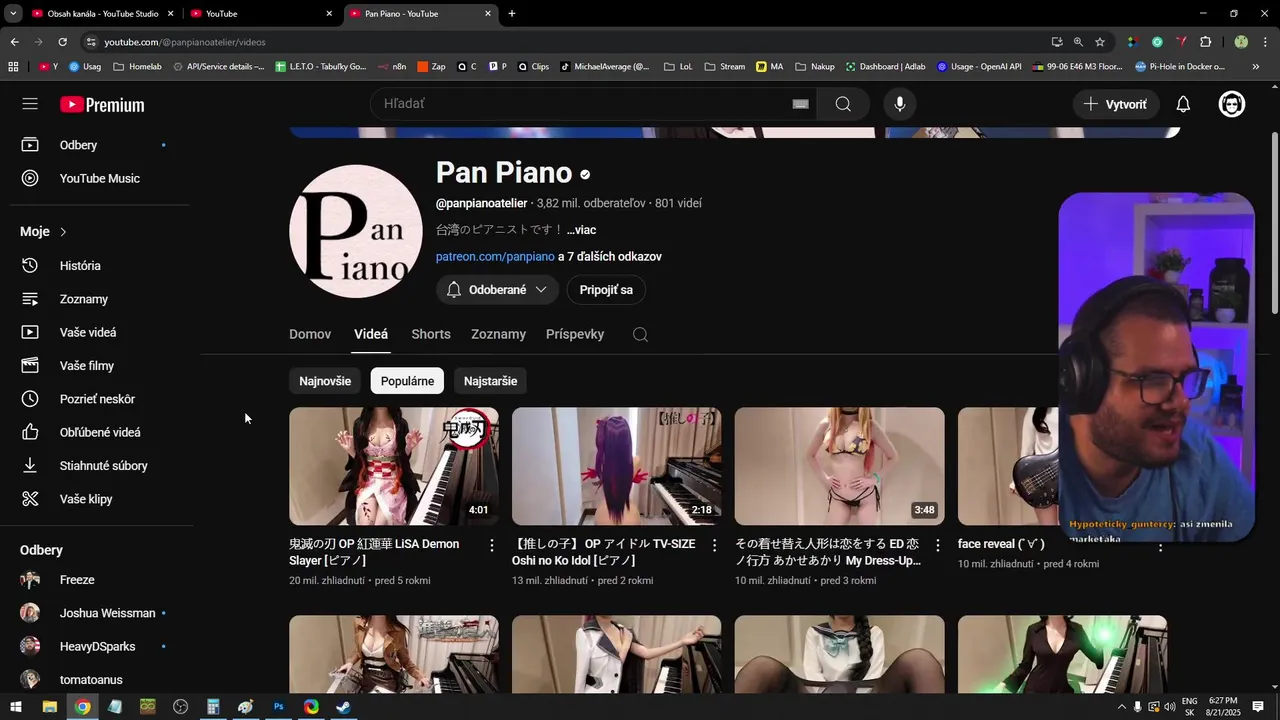Click Pripojiť sa join button

pos(606,290)
